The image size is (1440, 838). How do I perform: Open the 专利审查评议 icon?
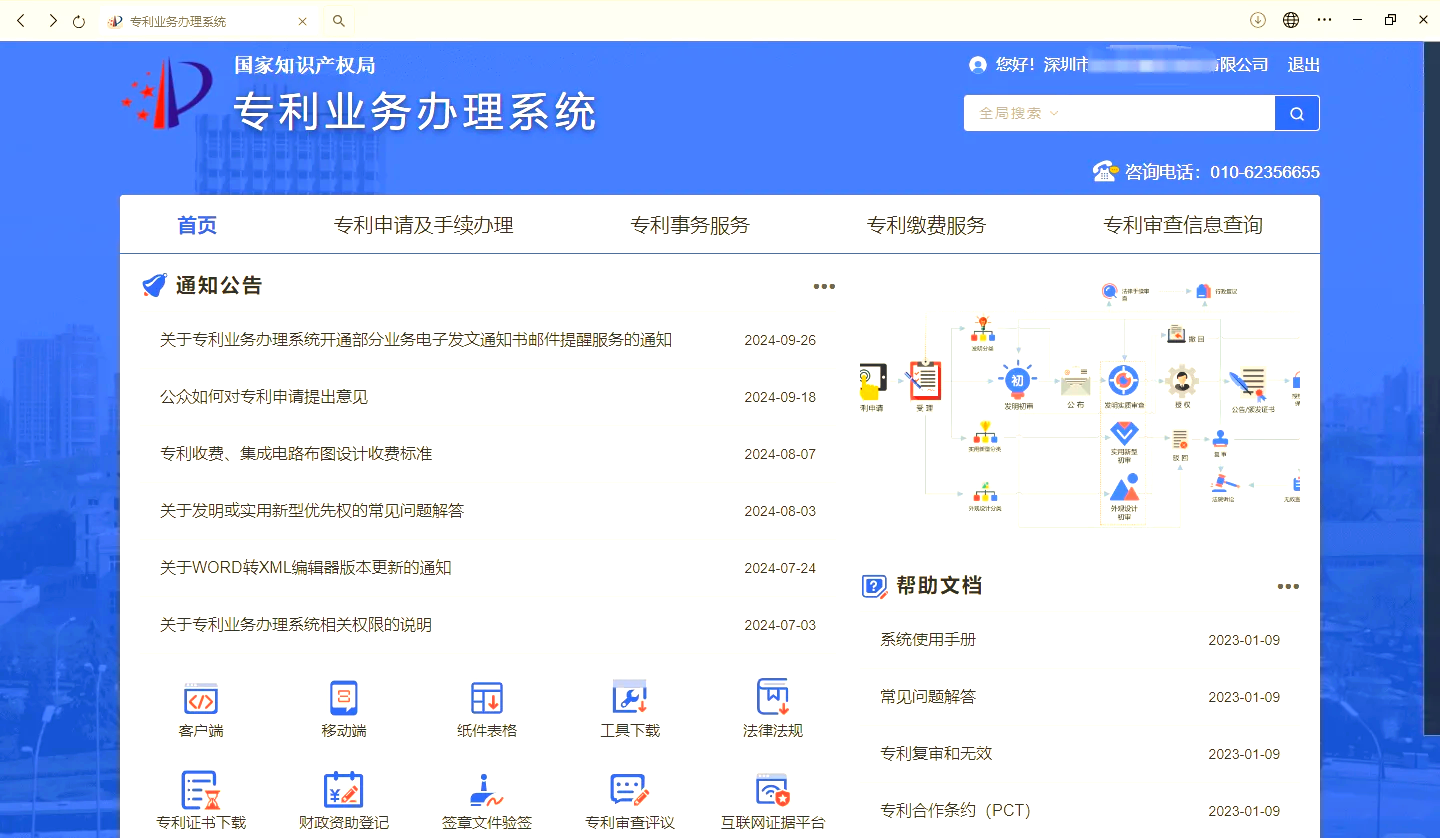630,790
